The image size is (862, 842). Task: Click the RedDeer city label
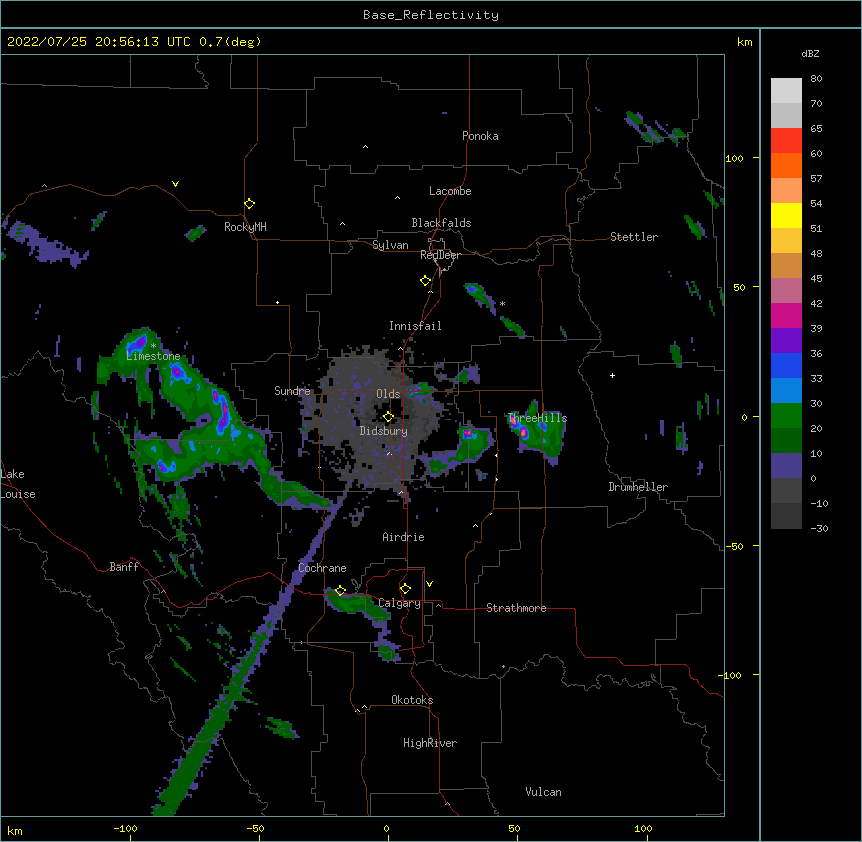440,255
